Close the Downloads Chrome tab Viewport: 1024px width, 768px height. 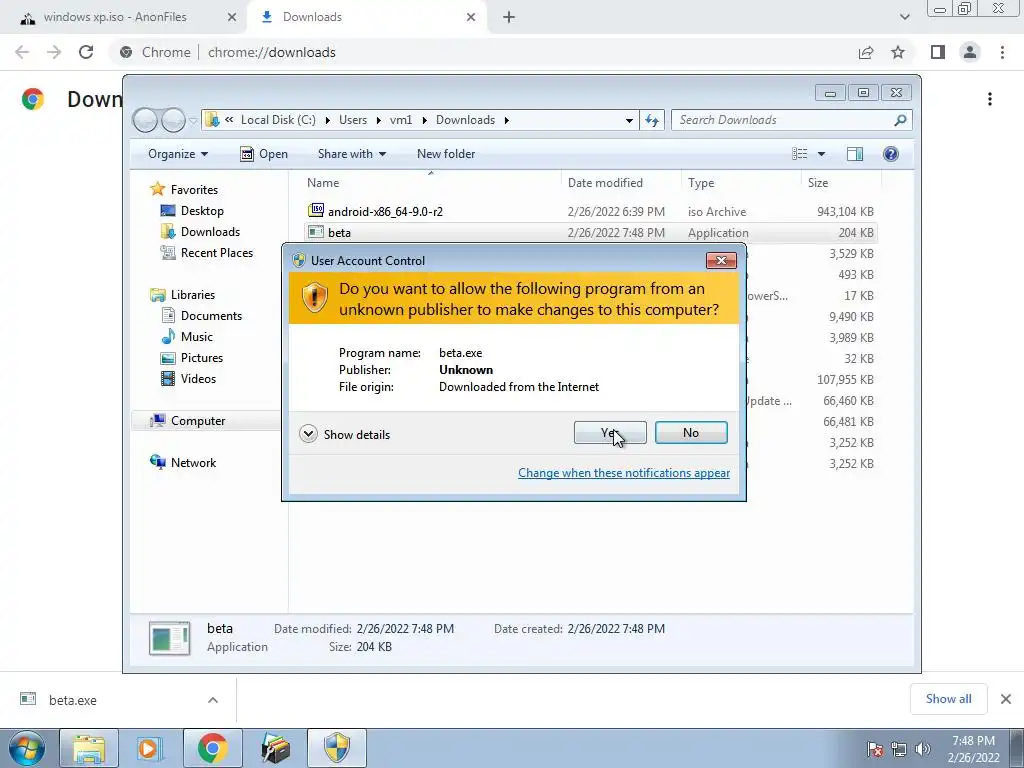[x=471, y=18]
